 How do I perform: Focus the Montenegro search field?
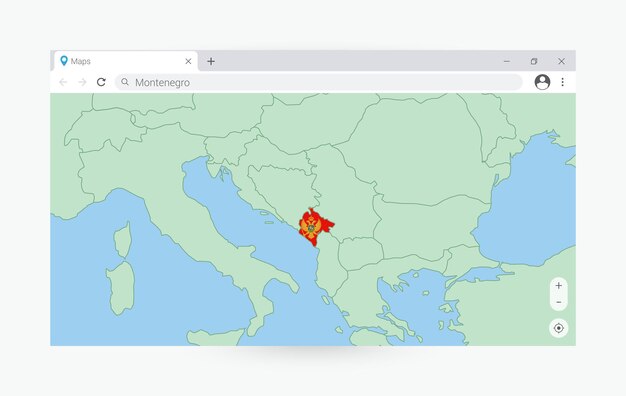click(319, 82)
